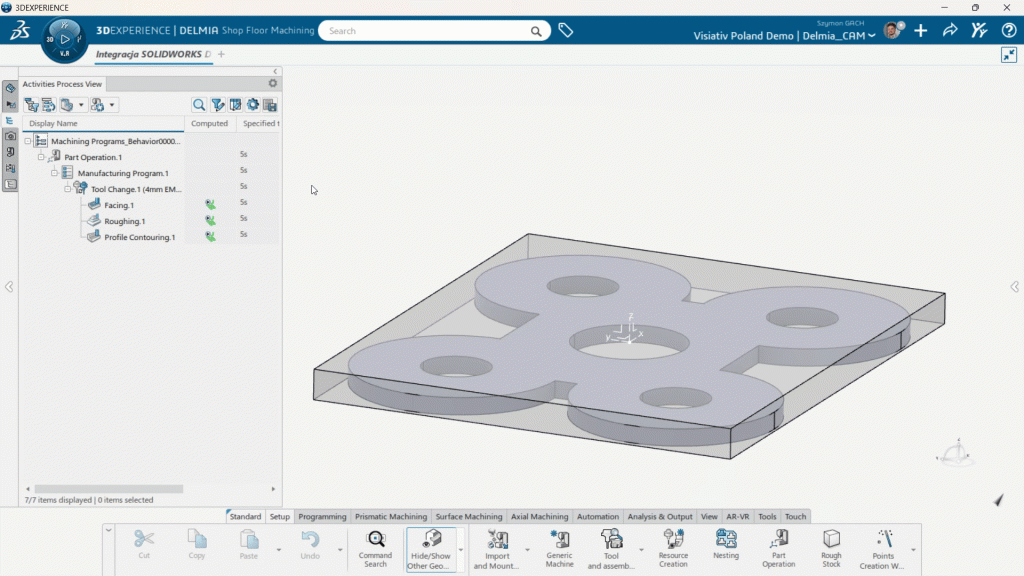
Task: Click the column customization icon
Action: coord(235,104)
